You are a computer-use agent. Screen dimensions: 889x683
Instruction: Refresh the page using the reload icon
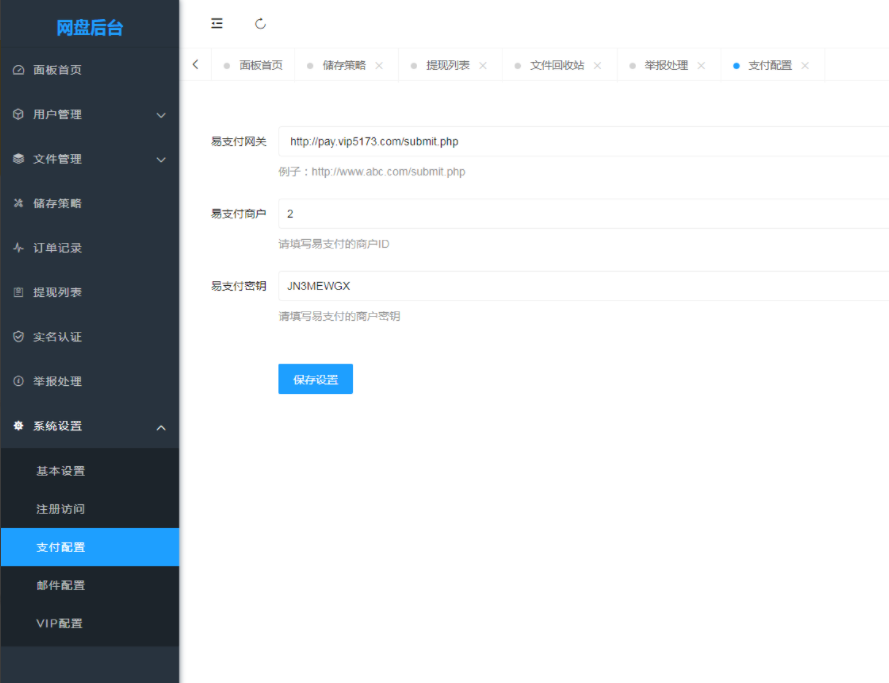coord(261,23)
